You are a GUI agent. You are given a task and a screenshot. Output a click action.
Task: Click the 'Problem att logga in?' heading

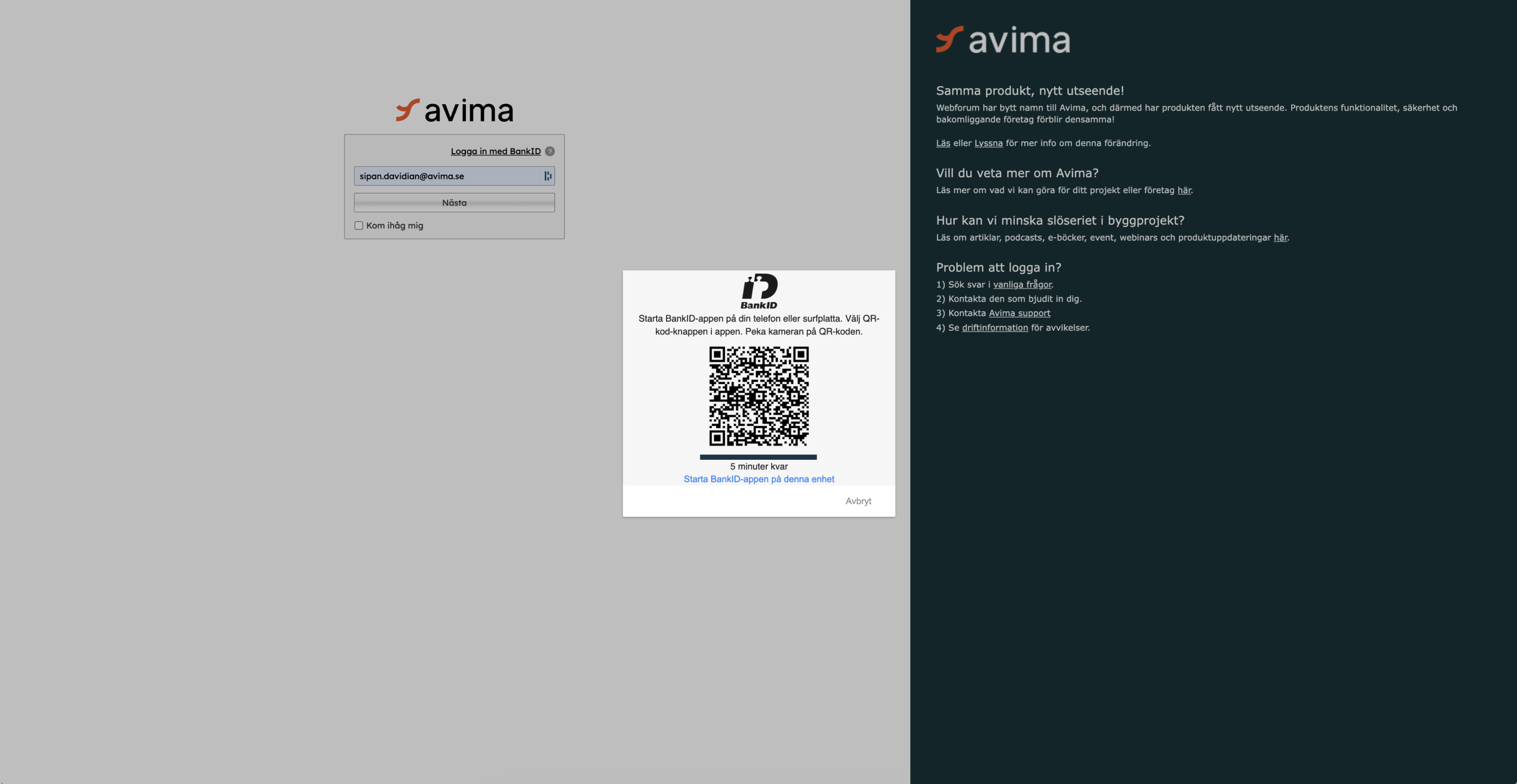click(x=998, y=267)
